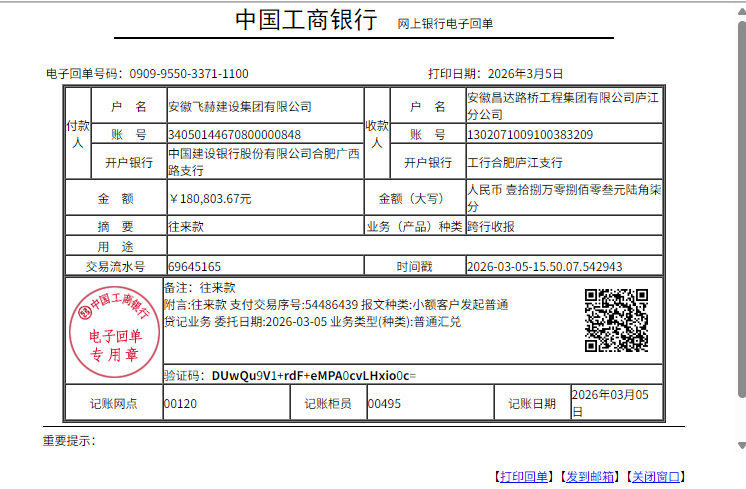Click the 打印回单 print receipt link
The height and width of the screenshot is (489, 746).
pyautogui.click(x=524, y=477)
